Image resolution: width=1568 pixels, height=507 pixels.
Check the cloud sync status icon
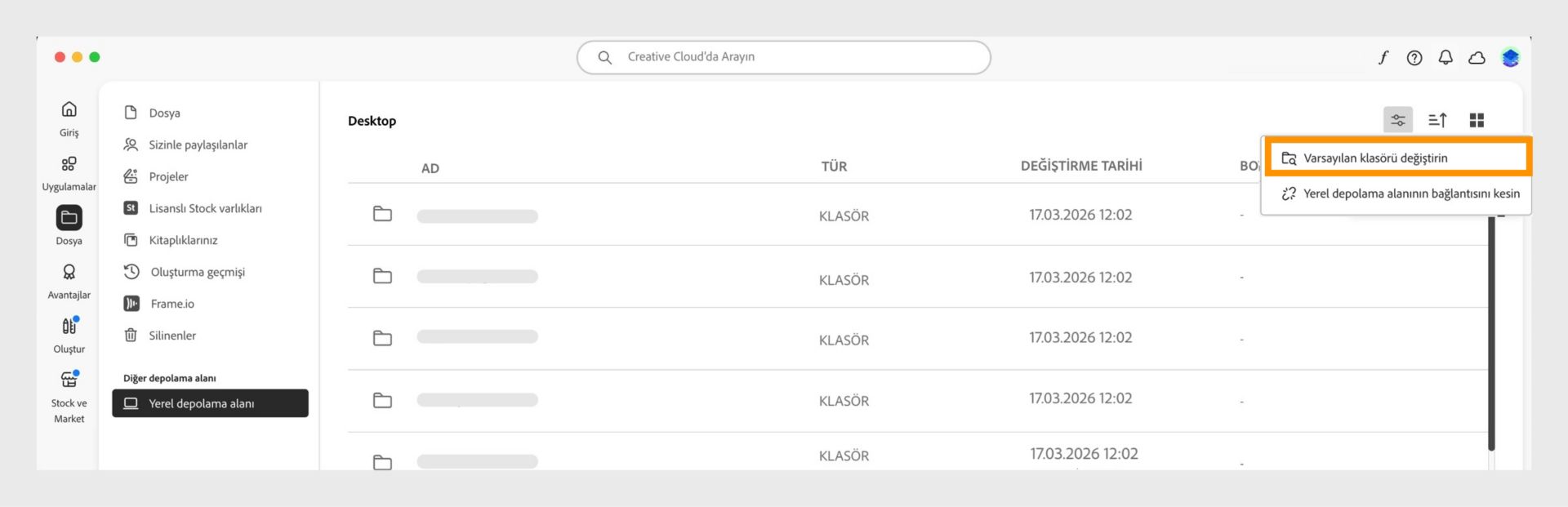tap(1477, 57)
